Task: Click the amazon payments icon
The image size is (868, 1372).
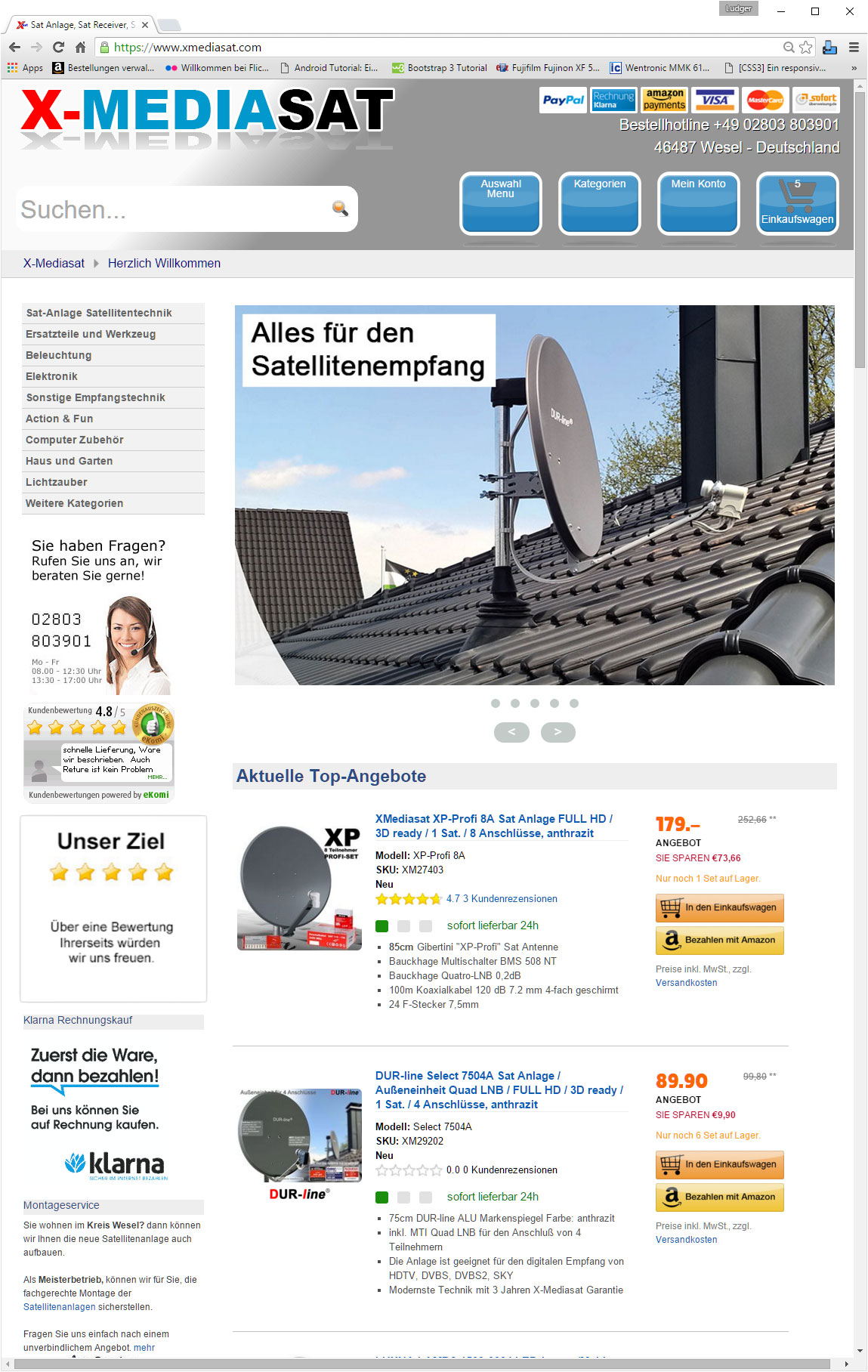Action: tap(665, 100)
